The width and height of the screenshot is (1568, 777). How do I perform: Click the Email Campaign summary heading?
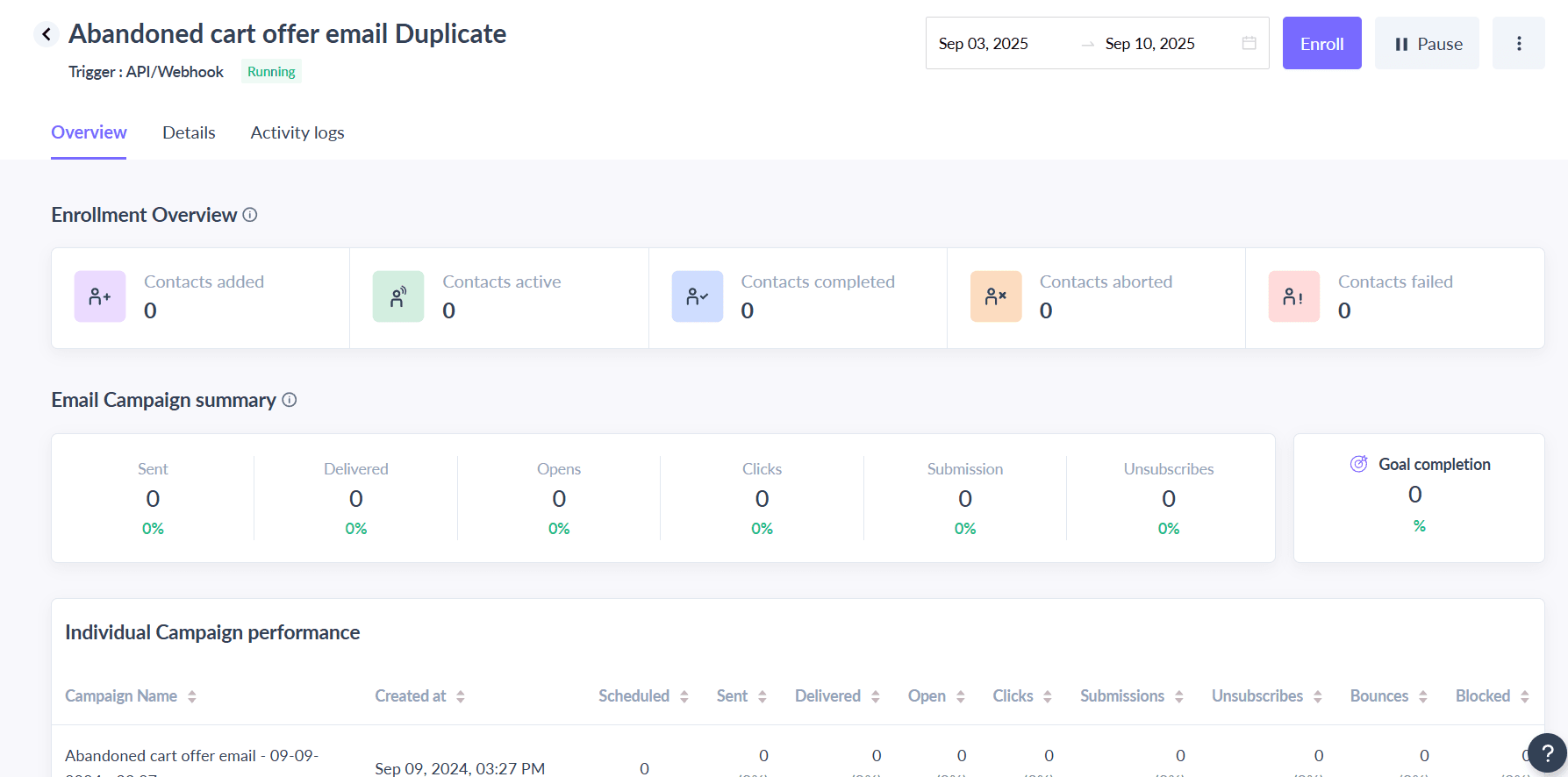tap(163, 400)
